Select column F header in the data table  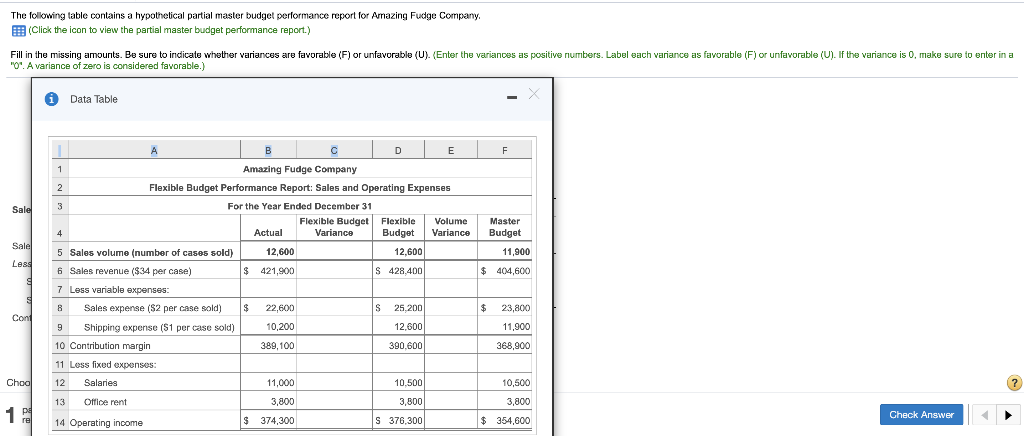click(x=505, y=150)
